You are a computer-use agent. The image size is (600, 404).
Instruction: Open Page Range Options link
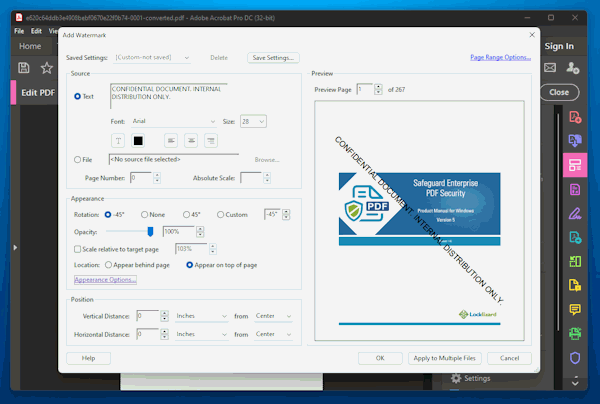pyautogui.click(x=500, y=57)
